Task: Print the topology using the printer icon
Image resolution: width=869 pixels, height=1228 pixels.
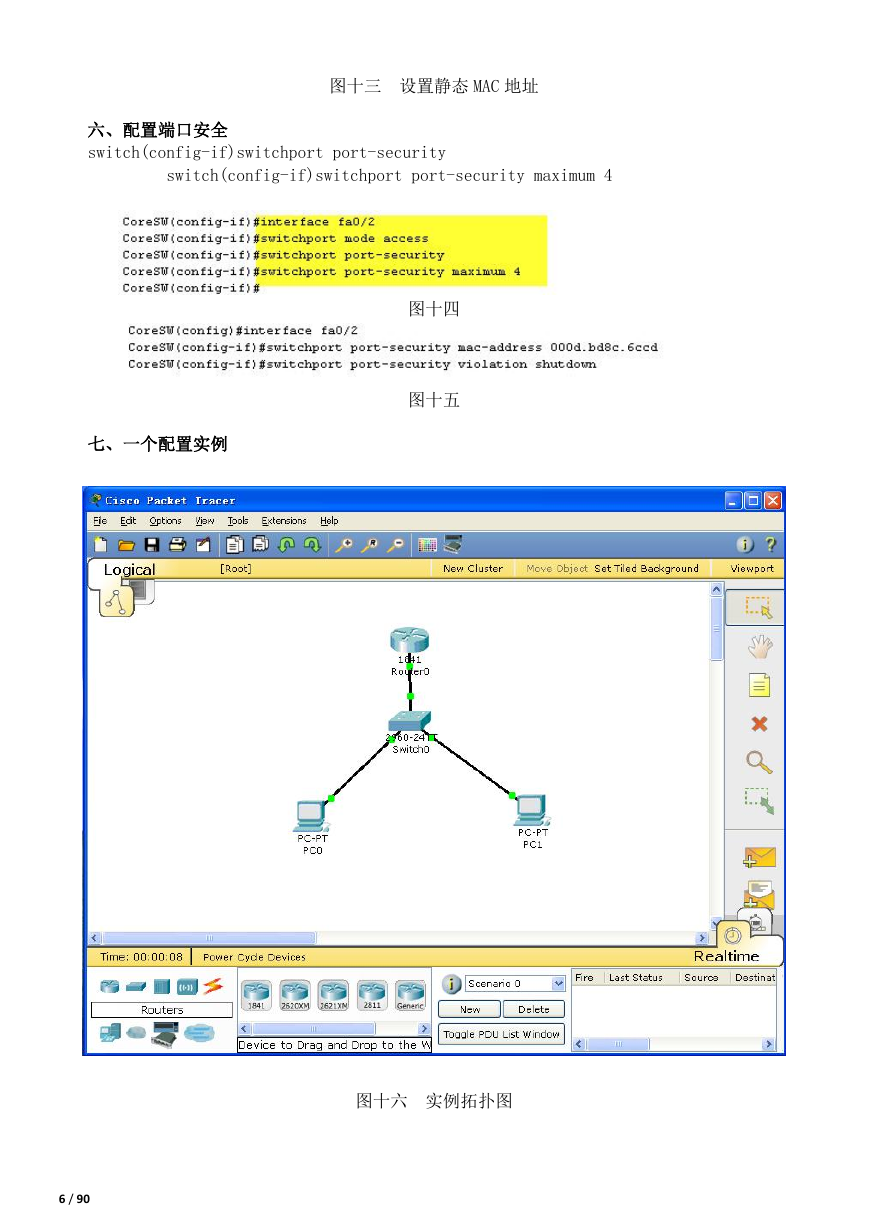Action: click(x=177, y=545)
